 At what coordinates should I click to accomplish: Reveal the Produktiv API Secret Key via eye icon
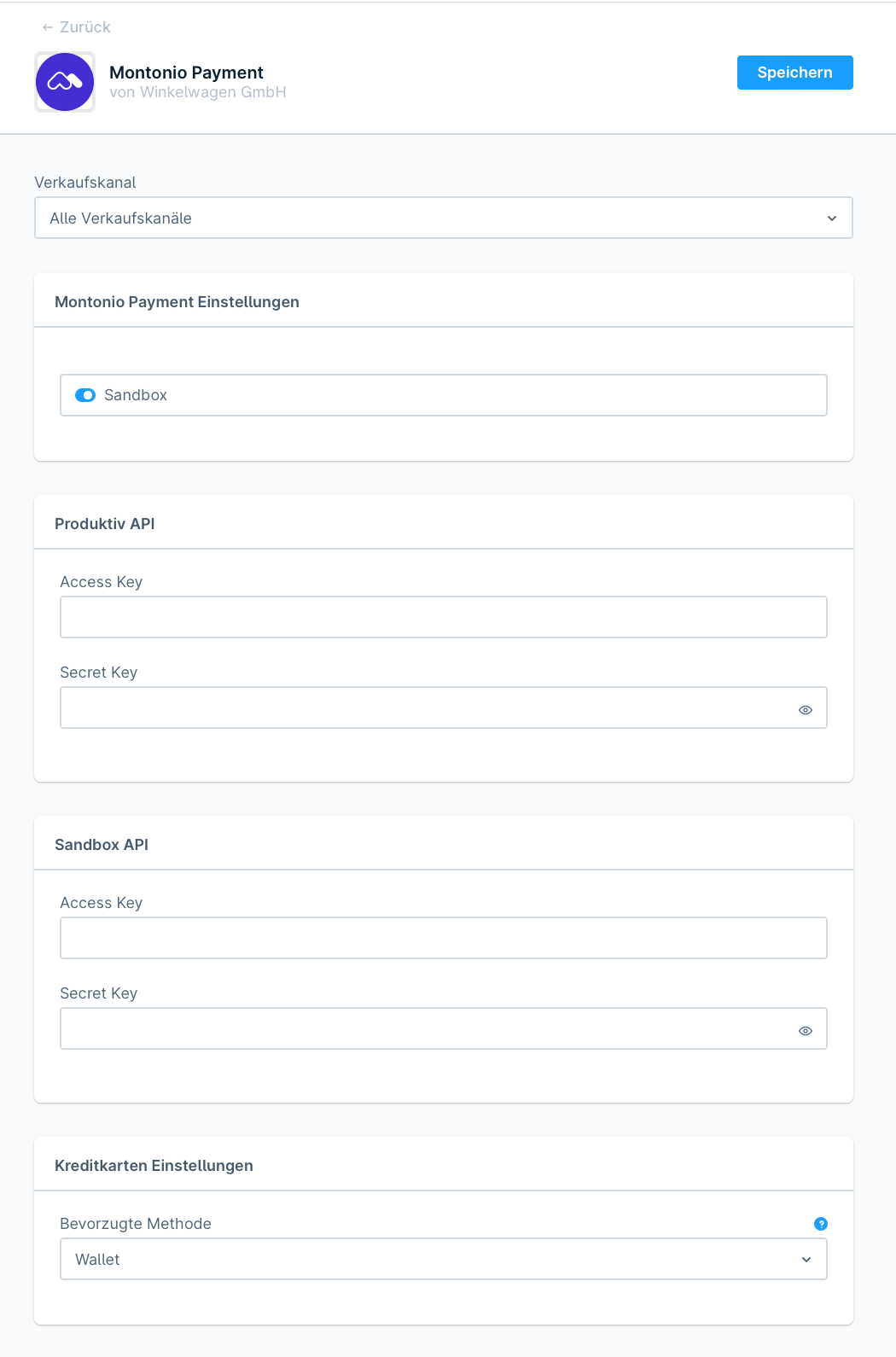coord(806,710)
